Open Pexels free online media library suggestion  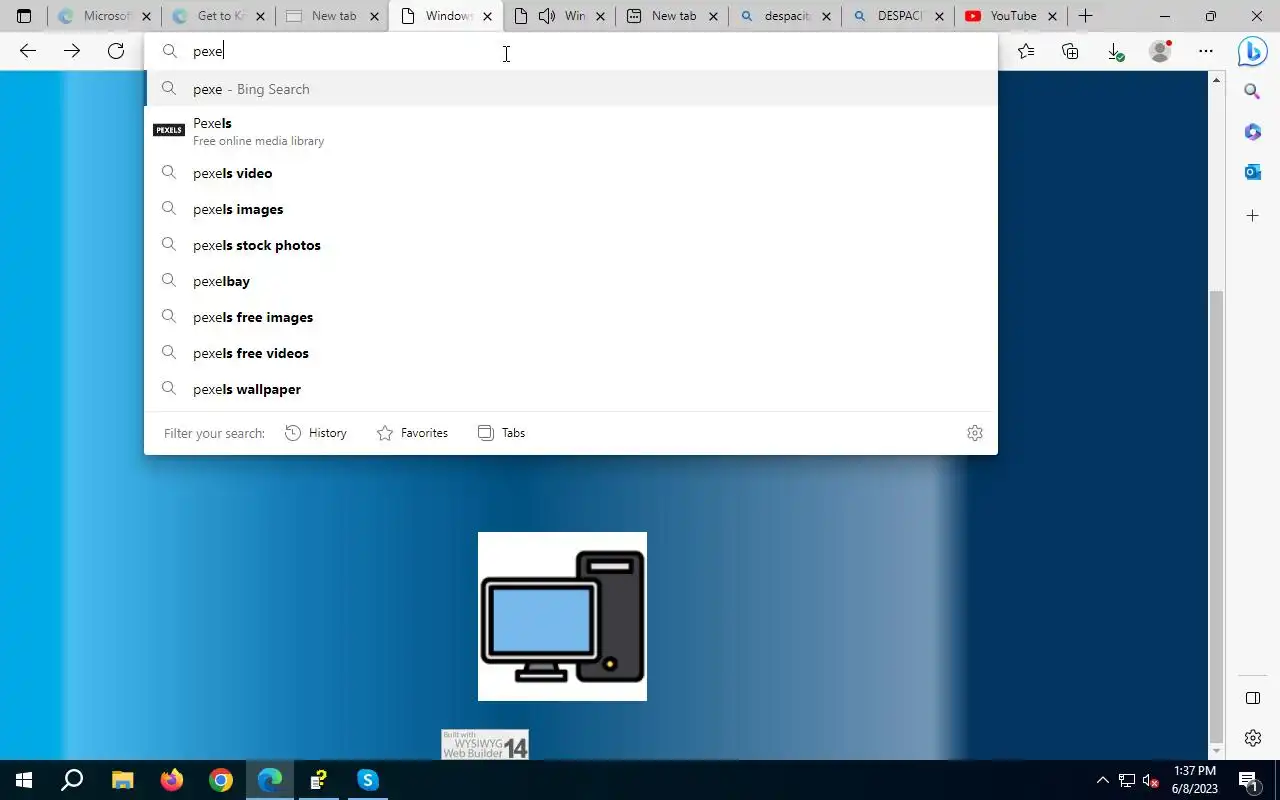click(x=571, y=131)
